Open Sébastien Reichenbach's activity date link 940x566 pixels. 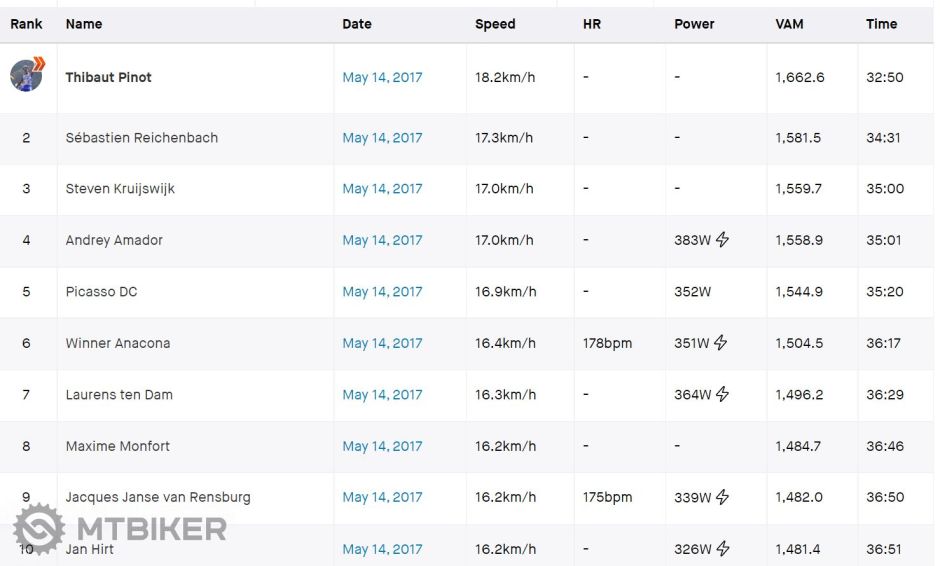tap(382, 138)
